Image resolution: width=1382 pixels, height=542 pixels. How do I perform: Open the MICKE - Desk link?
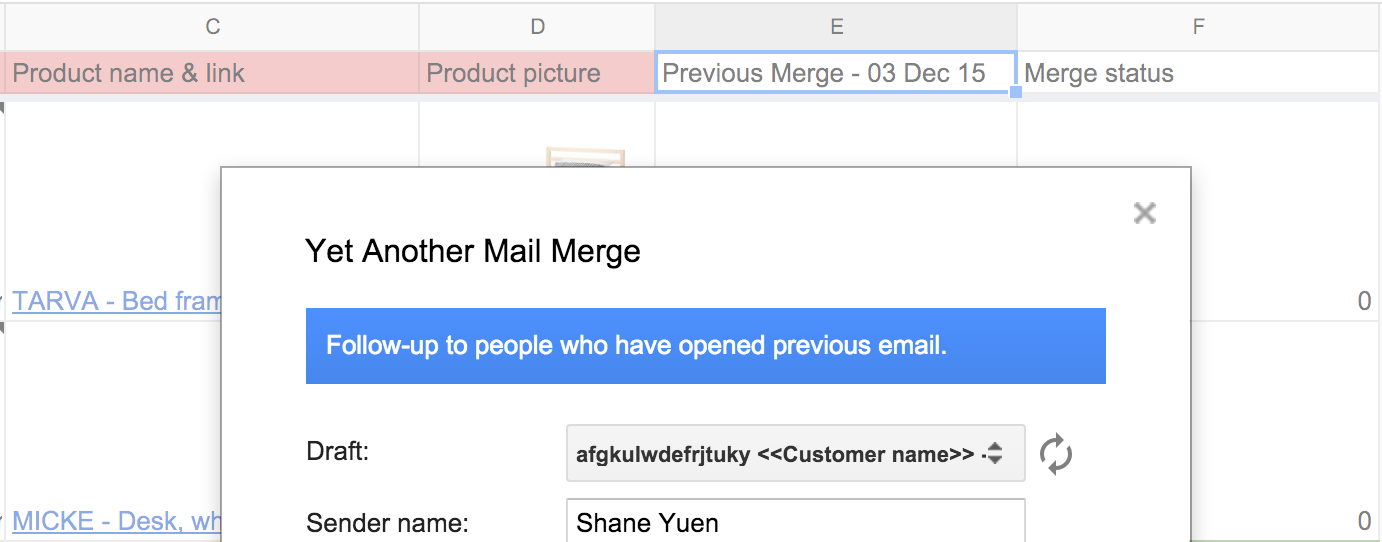(x=116, y=521)
